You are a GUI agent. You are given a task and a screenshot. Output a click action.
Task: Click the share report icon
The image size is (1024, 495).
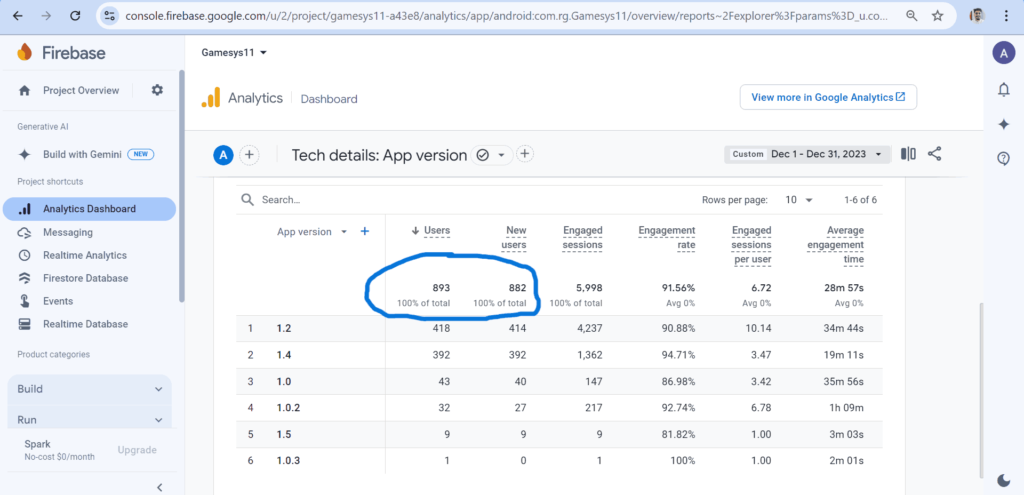pyautogui.click(x=935, y=154)
